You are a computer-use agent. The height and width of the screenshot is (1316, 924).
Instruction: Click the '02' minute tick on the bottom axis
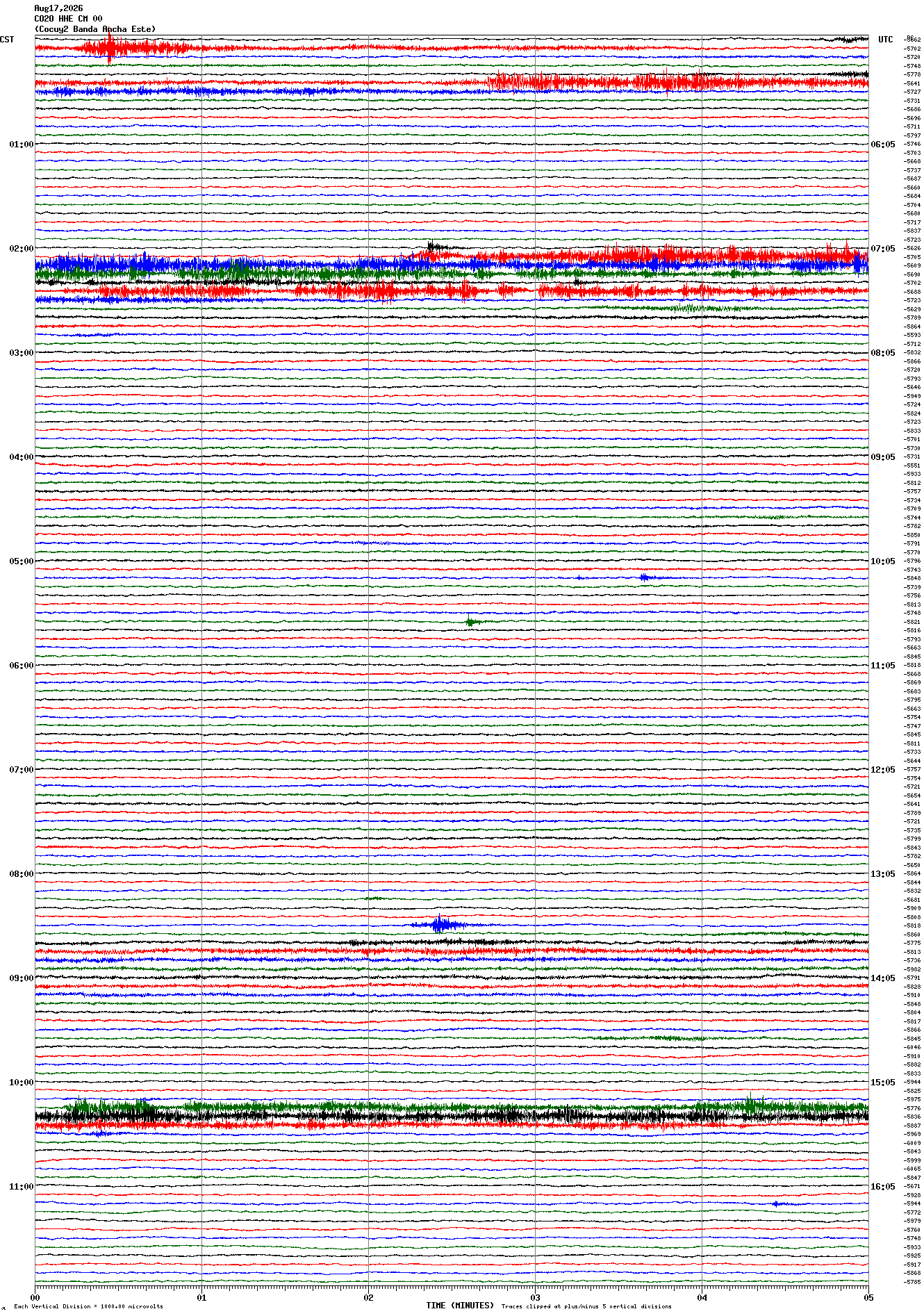(x=368, y=1297)
